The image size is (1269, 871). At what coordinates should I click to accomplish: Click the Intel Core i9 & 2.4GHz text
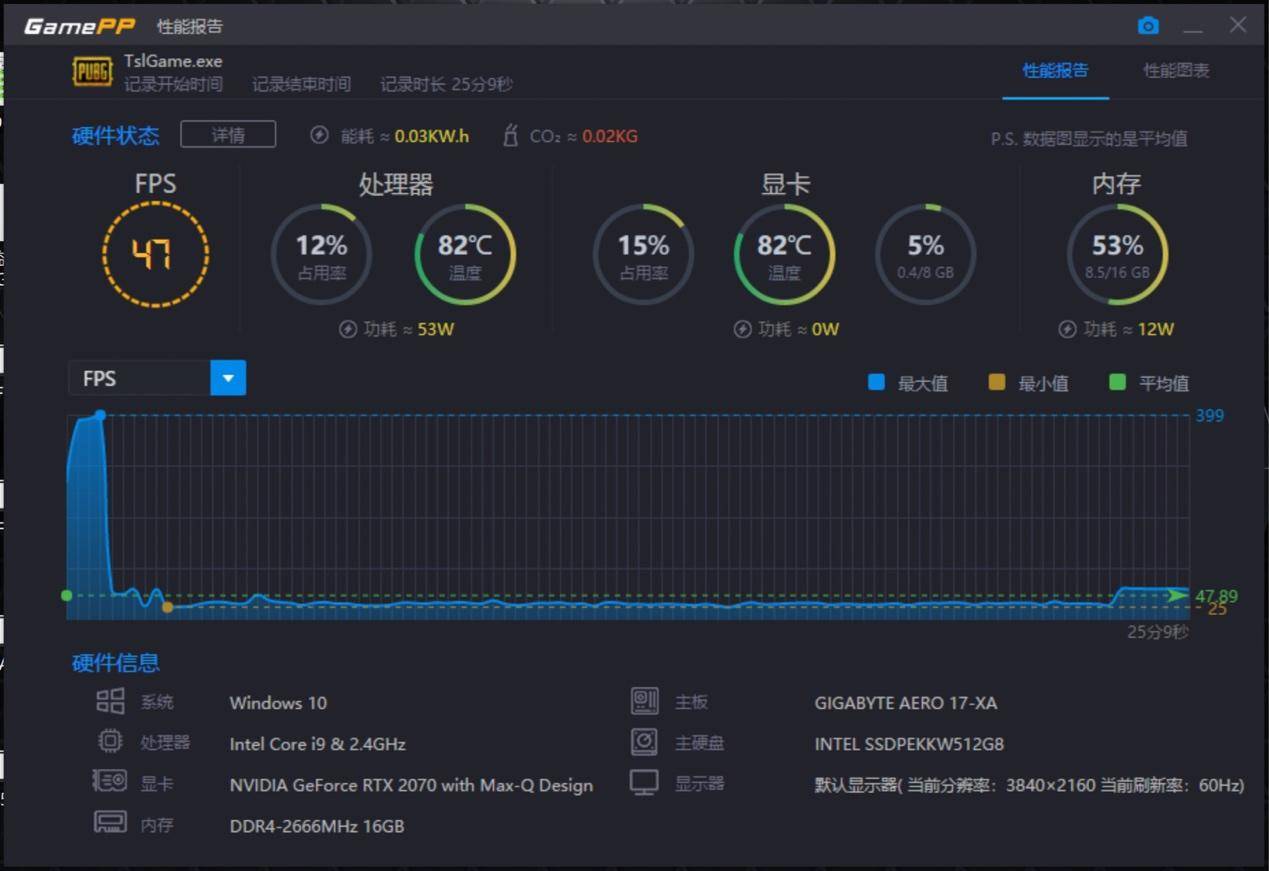coord(317,744)
